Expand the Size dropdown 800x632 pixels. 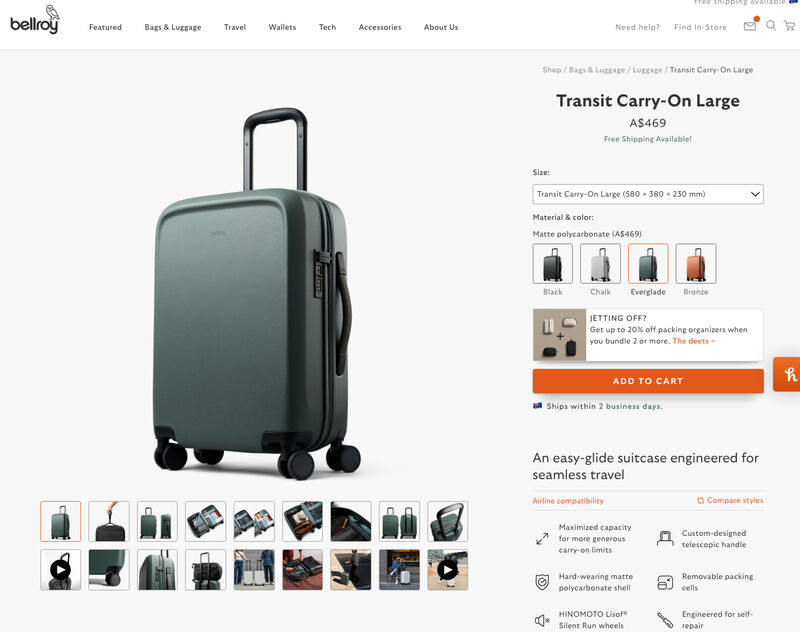click(648, 194)
